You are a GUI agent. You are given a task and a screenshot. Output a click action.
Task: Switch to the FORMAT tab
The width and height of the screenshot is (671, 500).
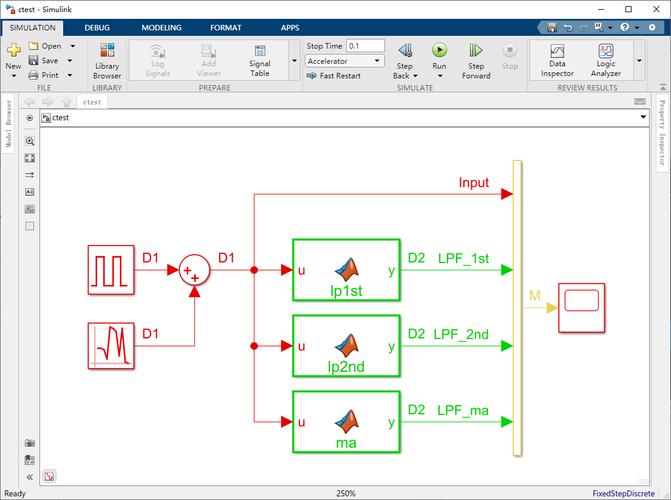pos(226,28)
